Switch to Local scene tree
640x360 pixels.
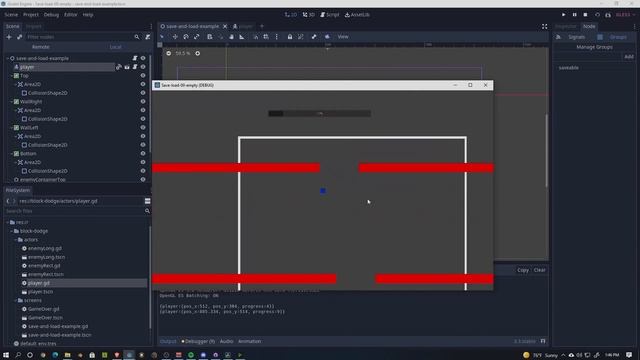[x=116, y=47]
